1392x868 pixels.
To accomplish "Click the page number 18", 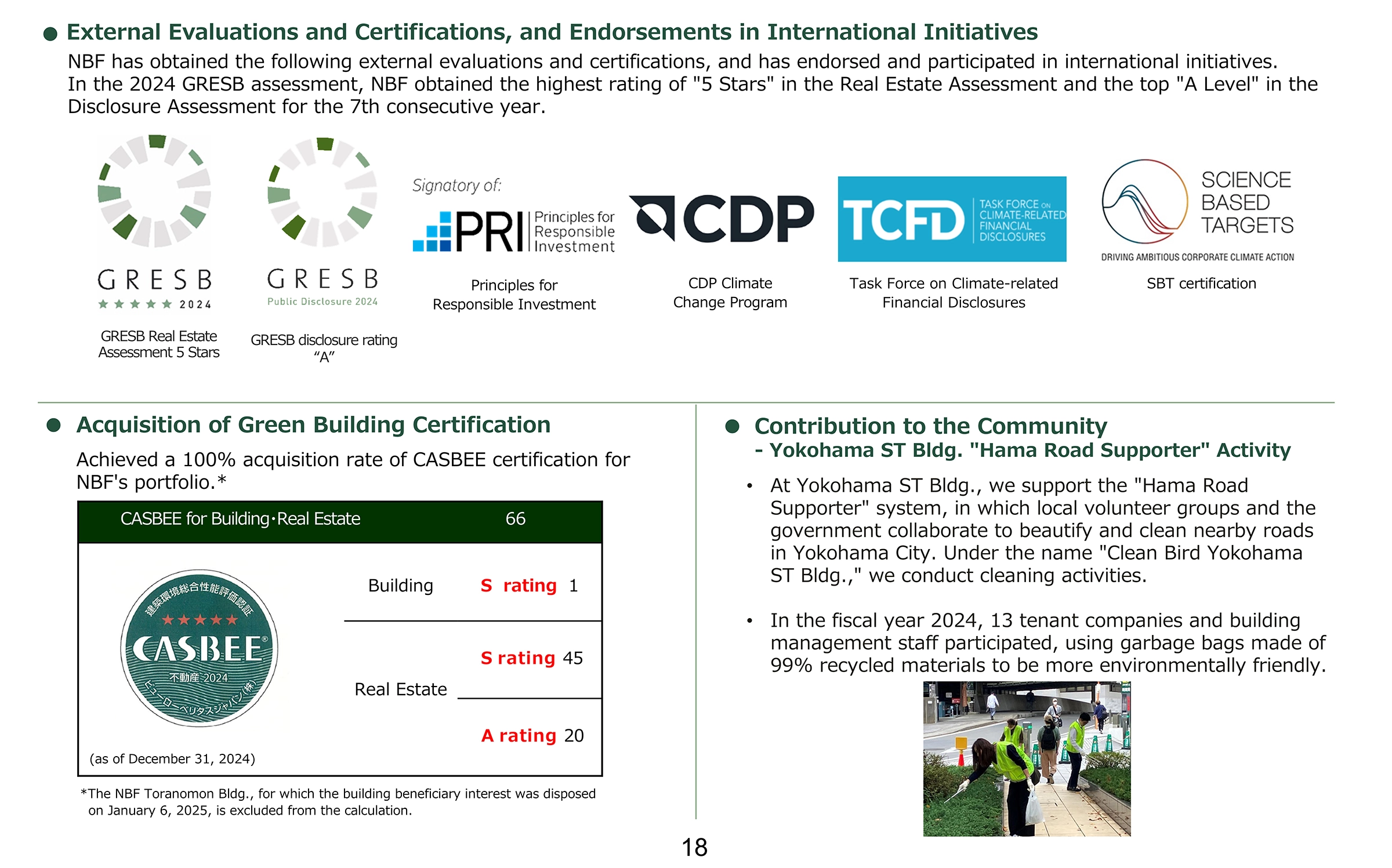I will coord(694,848).
